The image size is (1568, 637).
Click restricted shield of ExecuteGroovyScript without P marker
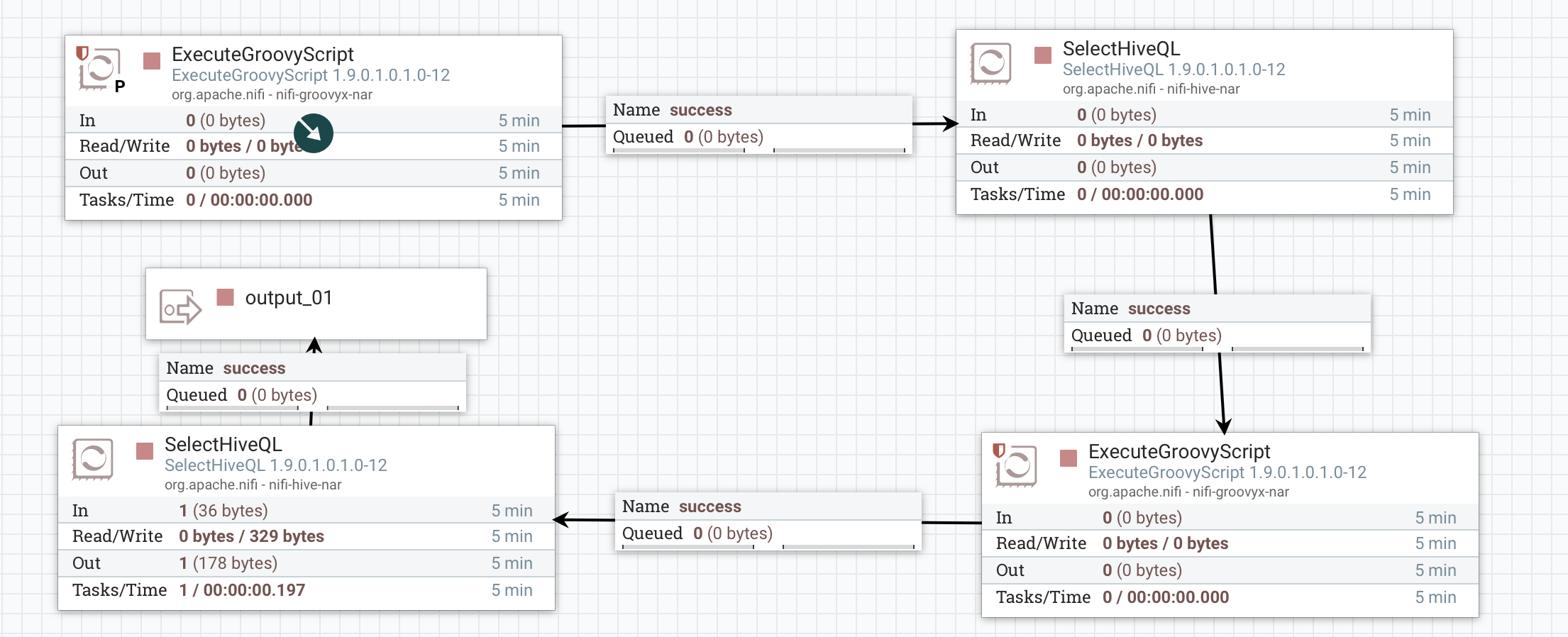click(999, 450)
